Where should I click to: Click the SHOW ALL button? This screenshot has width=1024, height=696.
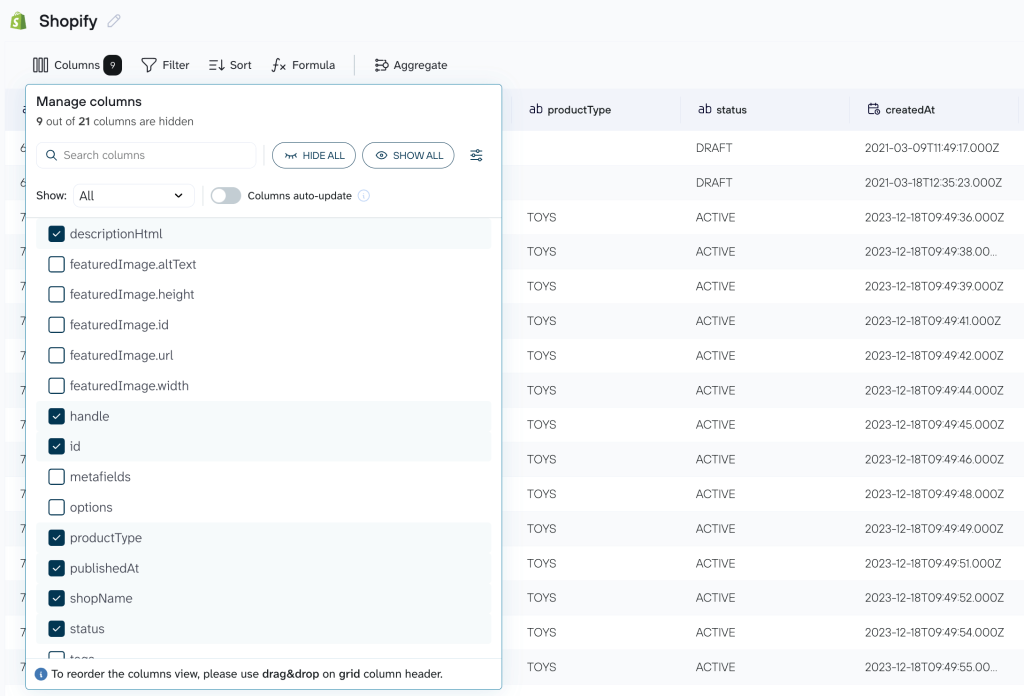pos(408,155)
